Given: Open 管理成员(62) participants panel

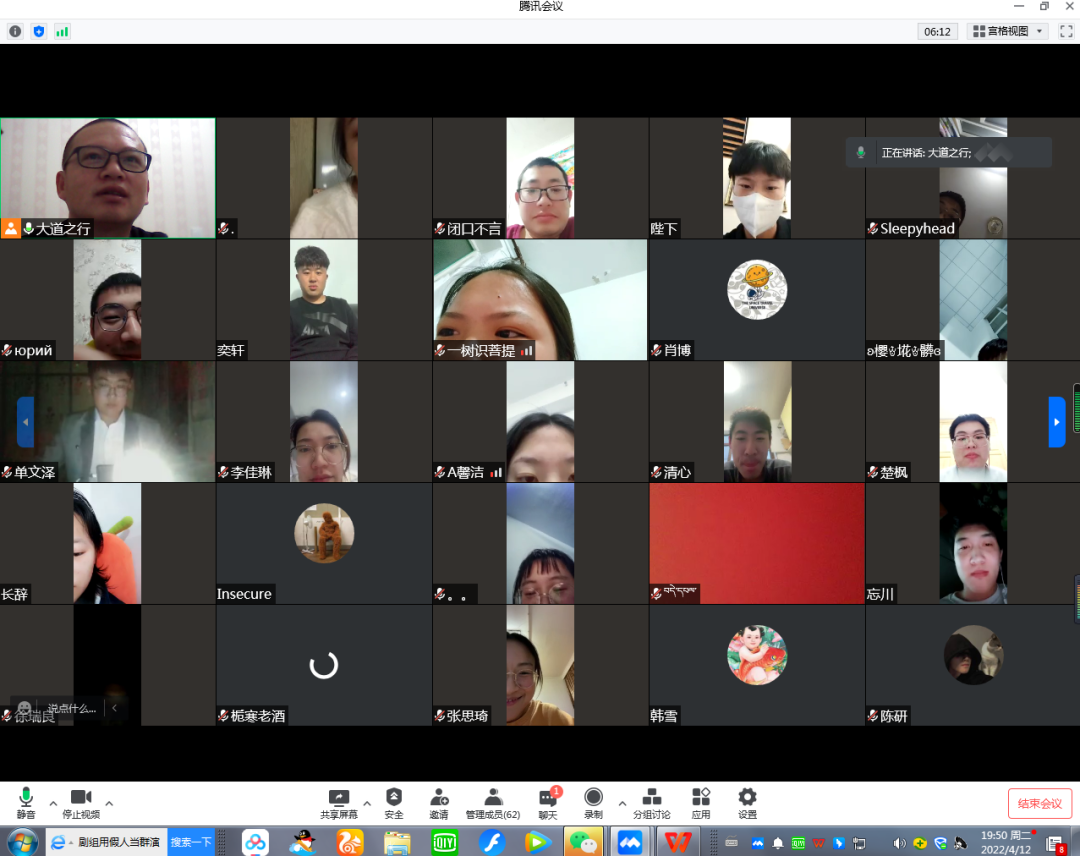Looking at the screenshot, I should 492,802.
